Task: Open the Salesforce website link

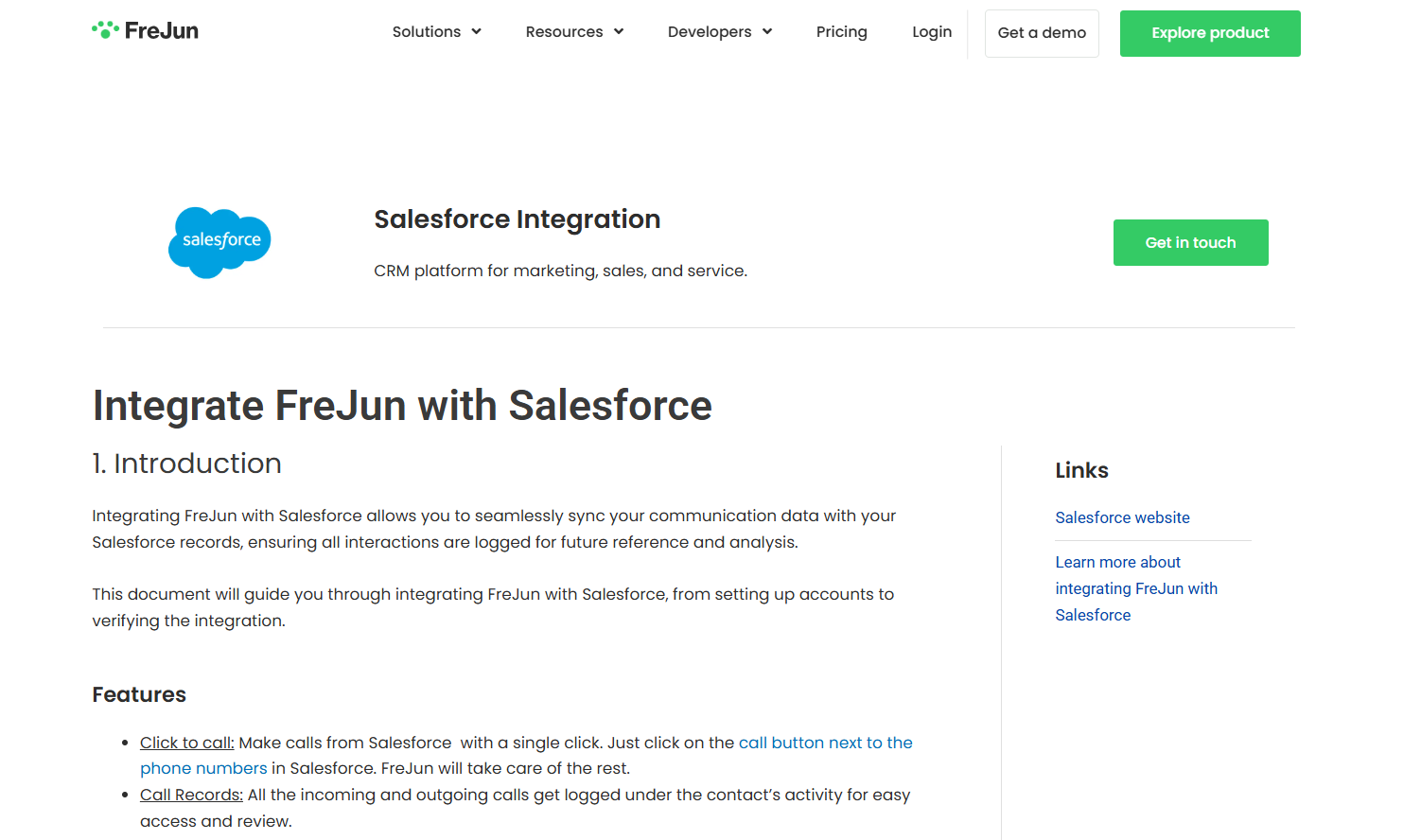Action: [x=1122, y=517]
